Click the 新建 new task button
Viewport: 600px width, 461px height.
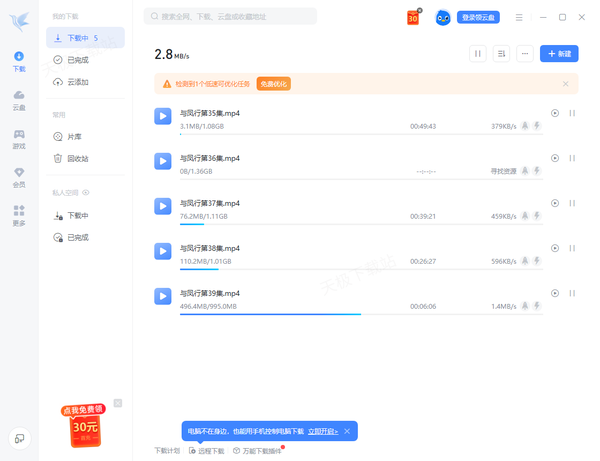(x=559, y=54)
